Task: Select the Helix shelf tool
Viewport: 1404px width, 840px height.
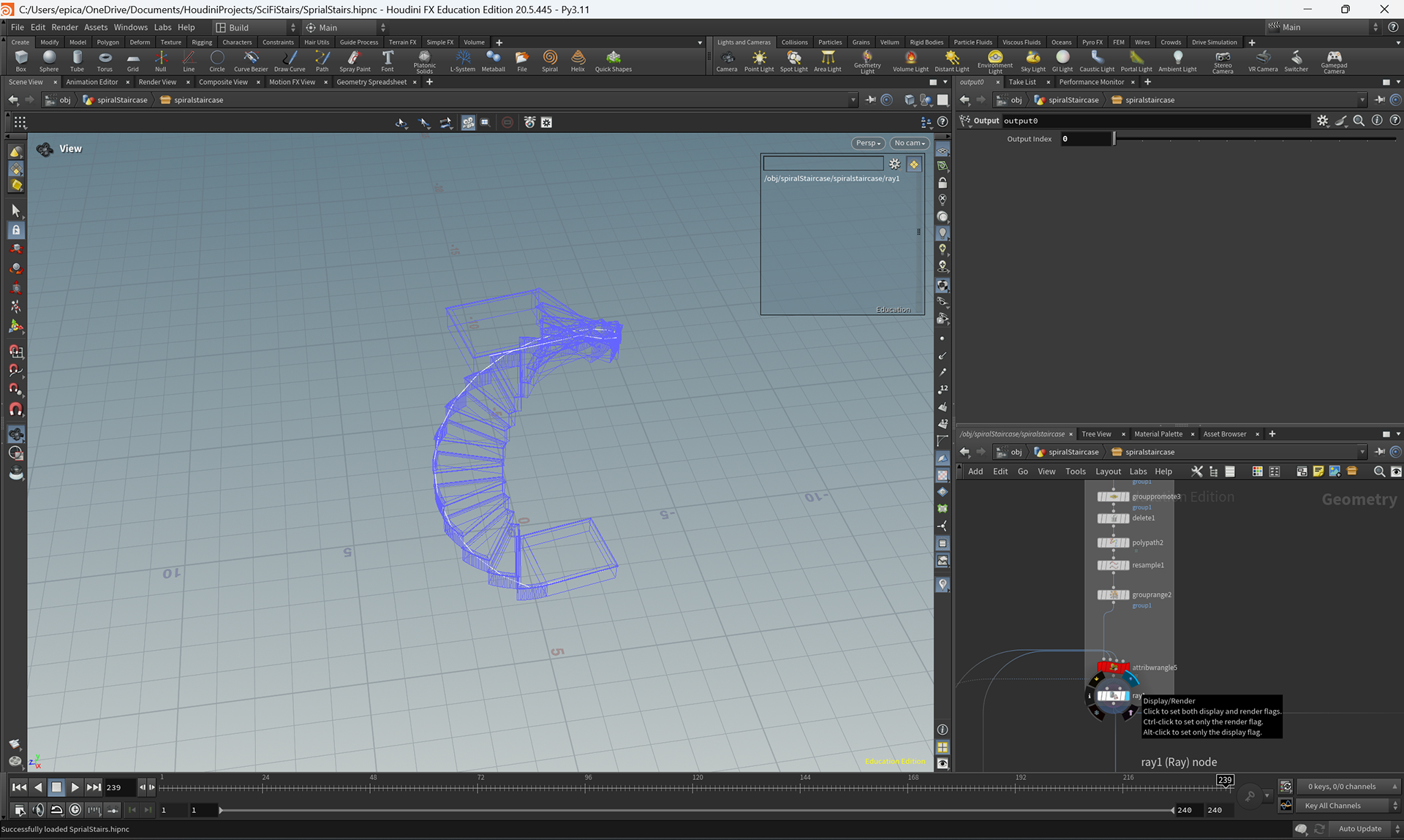Action: click(x=578, y=61)
